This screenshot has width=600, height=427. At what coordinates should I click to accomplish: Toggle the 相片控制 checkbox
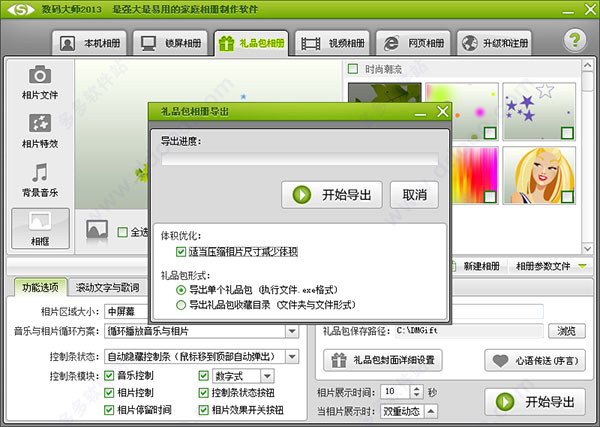pyautogui.click(x=109, y=393)
